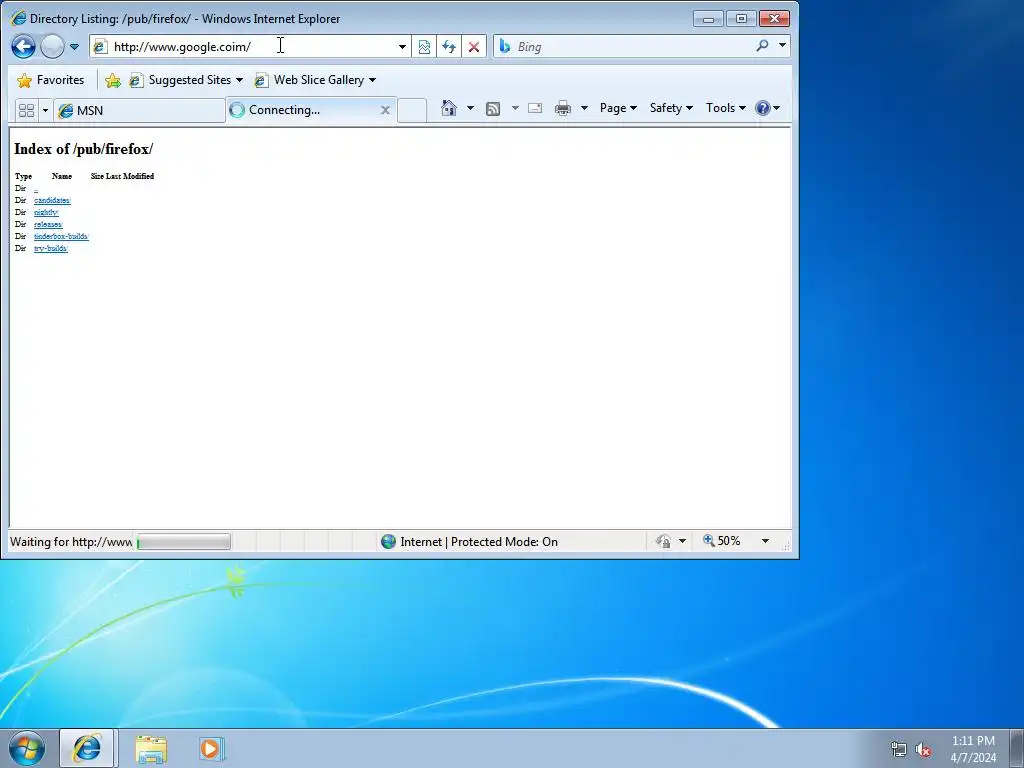The image size is (1024, 768).
Task: Click the 'Last Modified' column header text
Action: [x=130, y=176]
